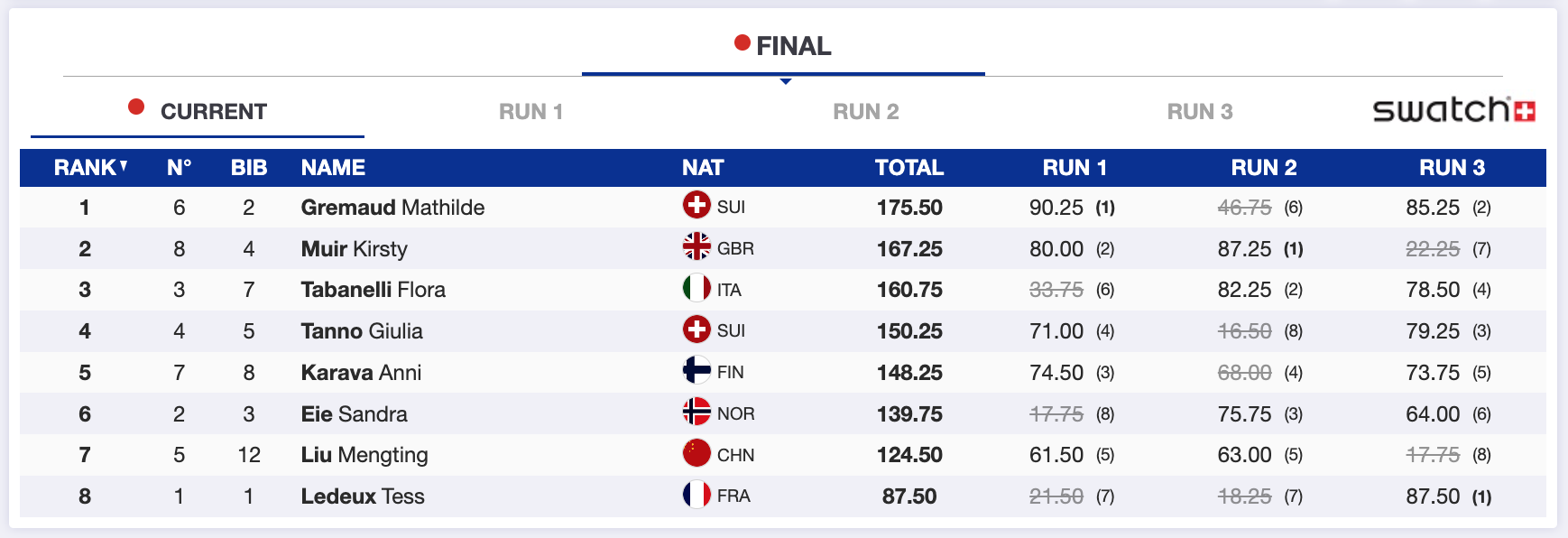
Task: Click the TOTAL column header
Action: [x=909, y=168]
